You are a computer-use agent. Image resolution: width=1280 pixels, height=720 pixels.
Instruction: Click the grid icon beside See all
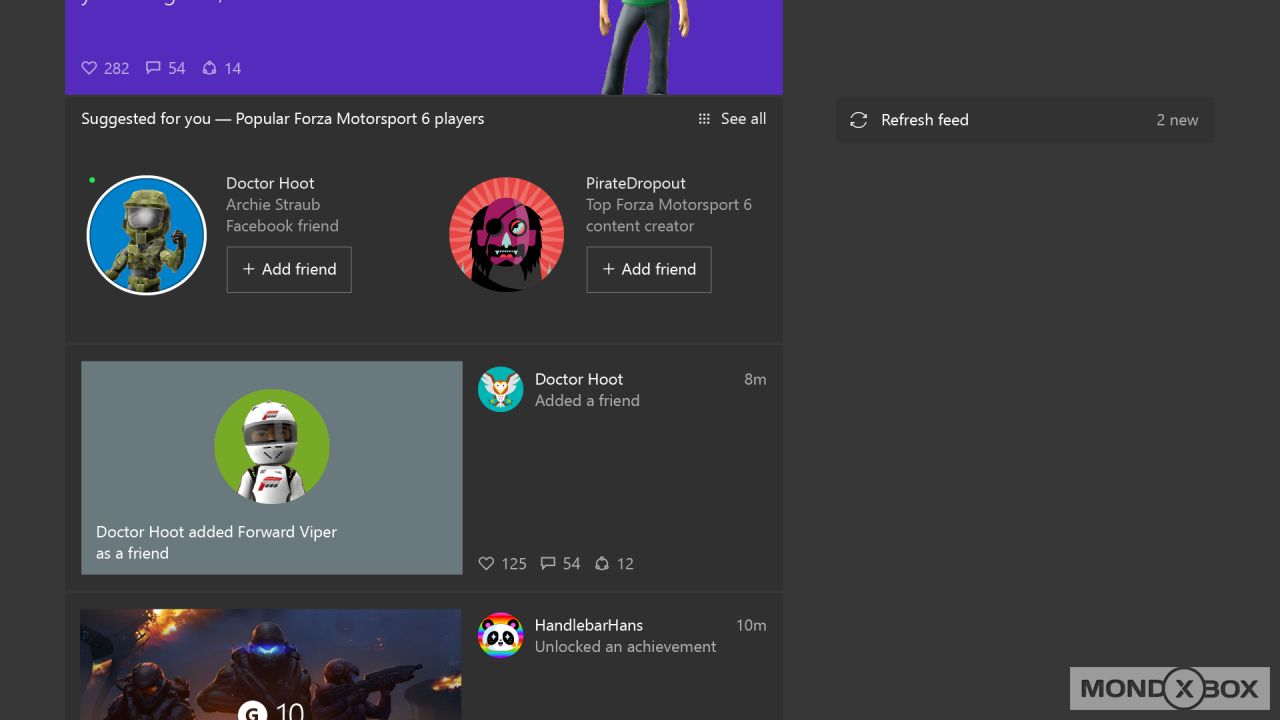pyautogui.click(x=704, y=118)
